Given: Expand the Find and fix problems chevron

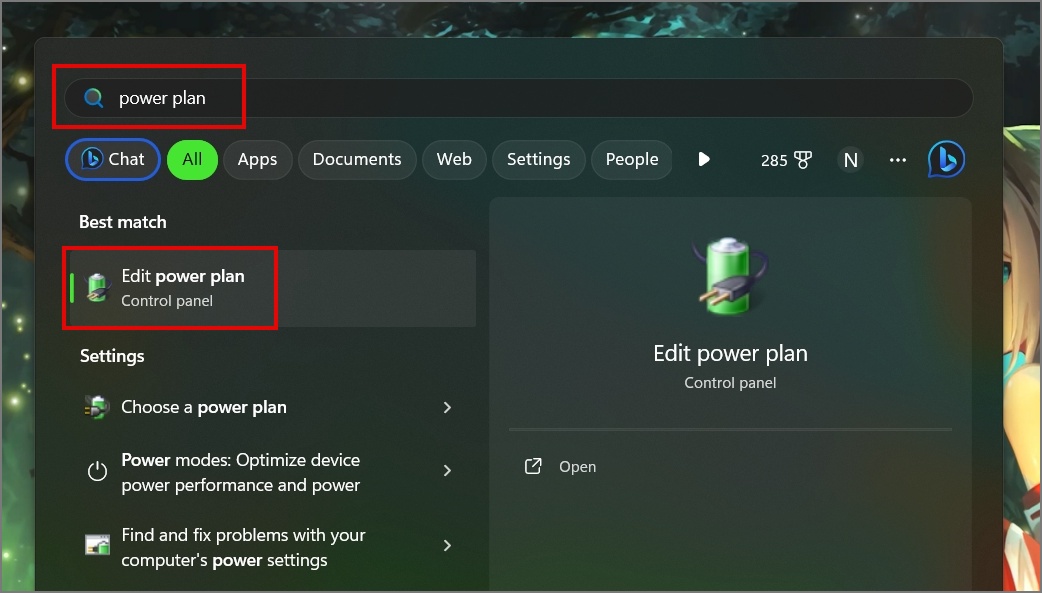Looking at the screenshot, I should [x=447, y=546].
